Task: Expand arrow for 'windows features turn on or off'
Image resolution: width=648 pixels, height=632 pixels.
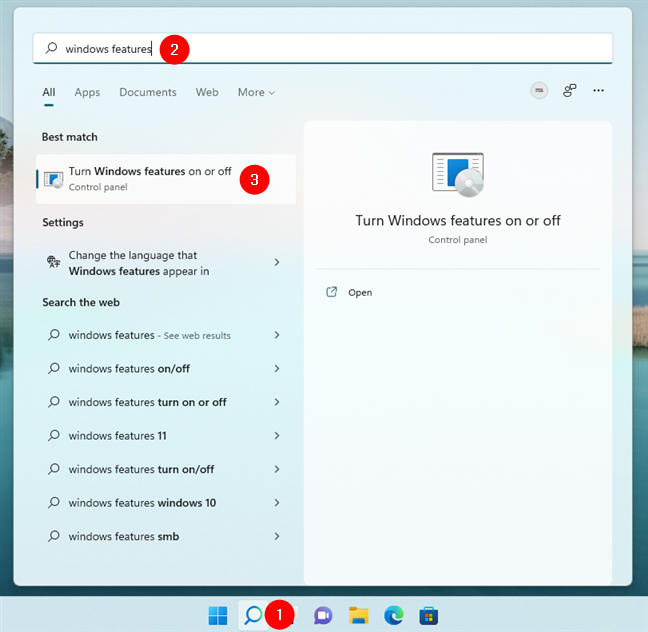Action: [x=277, y=402]
